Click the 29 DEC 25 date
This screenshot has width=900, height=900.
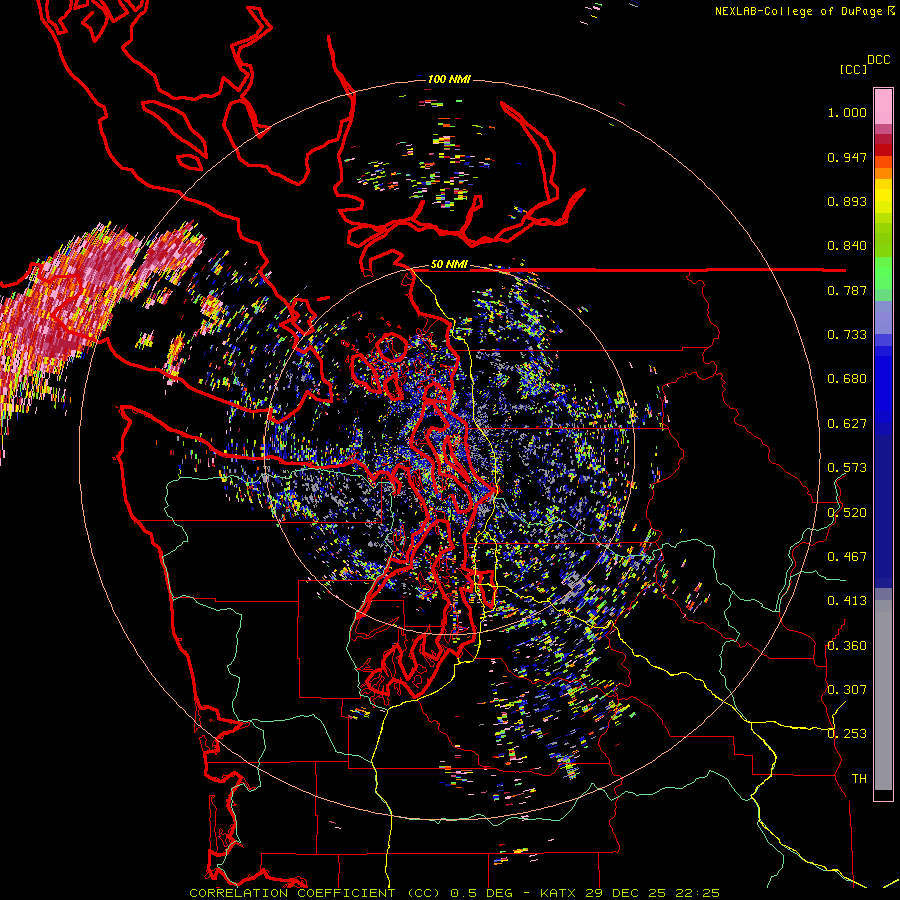[x=626, y=893]
